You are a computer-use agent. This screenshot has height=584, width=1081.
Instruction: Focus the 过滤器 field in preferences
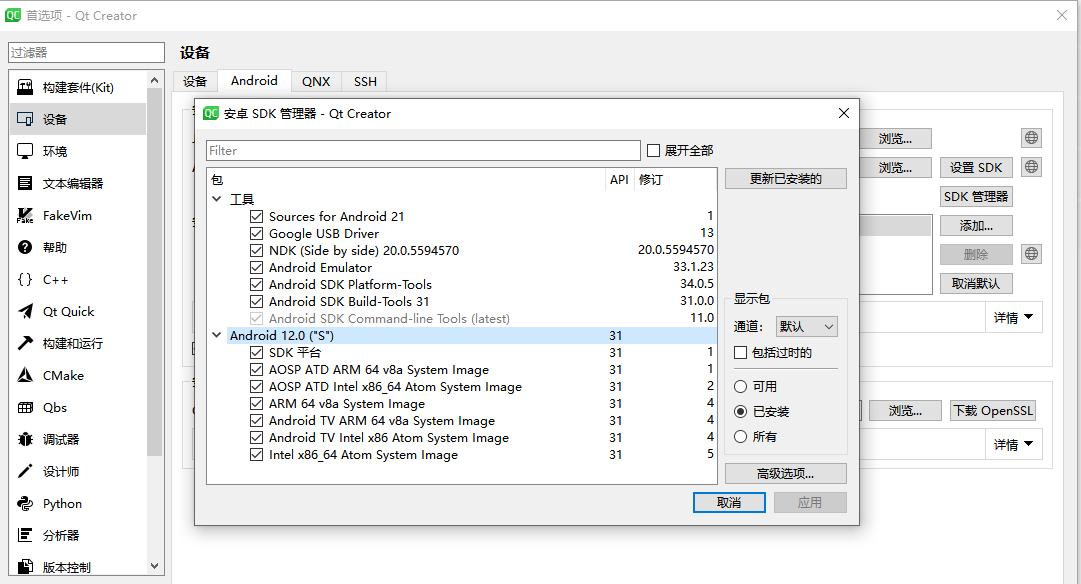86,52
